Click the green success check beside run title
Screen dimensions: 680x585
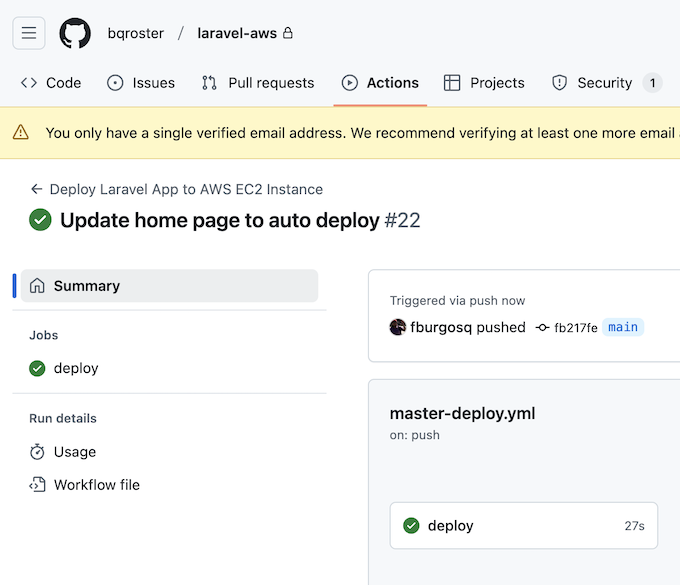pyautogui.click(x=40, y=220)
